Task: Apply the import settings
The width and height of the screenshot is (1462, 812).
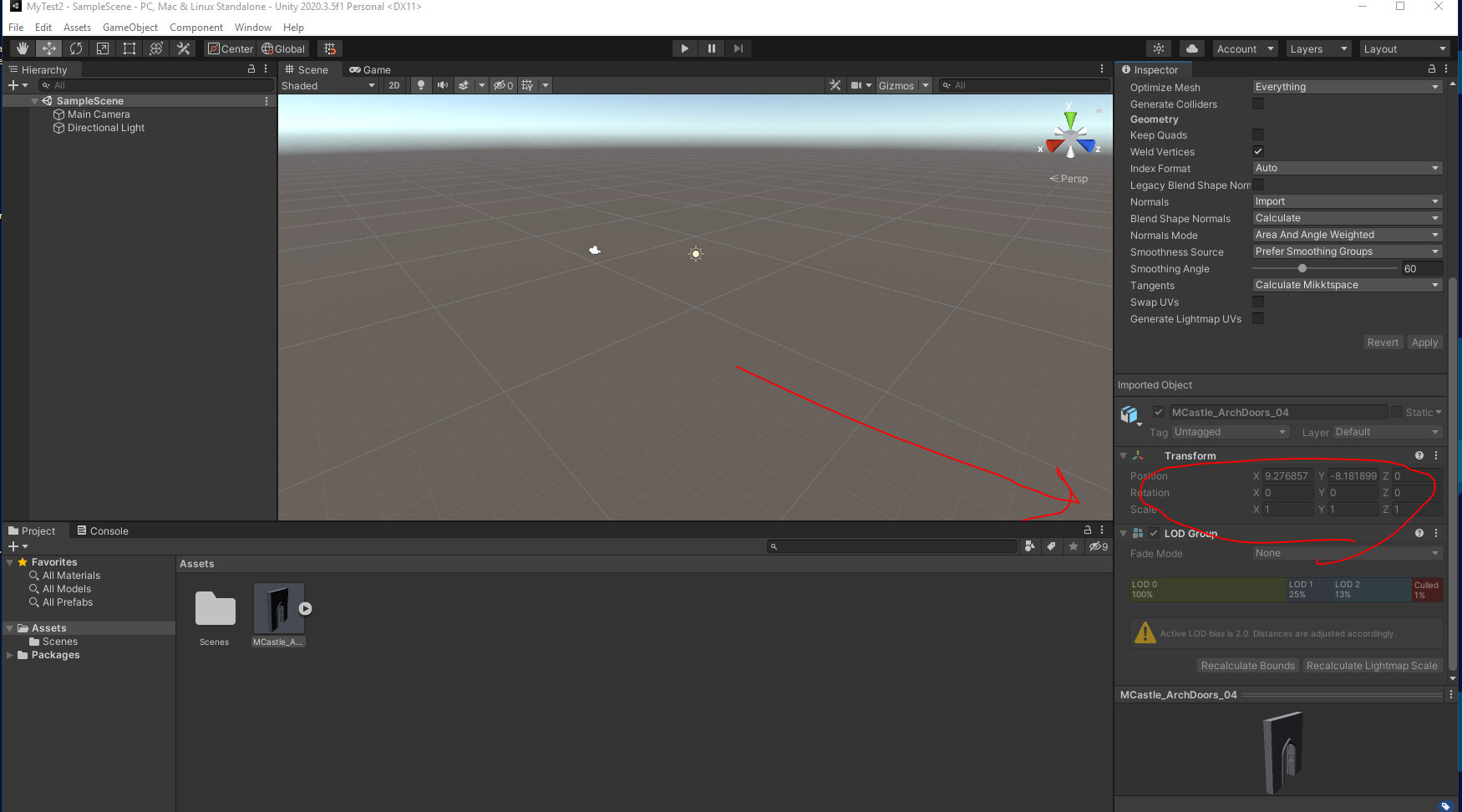Action: click(1424, 343)
